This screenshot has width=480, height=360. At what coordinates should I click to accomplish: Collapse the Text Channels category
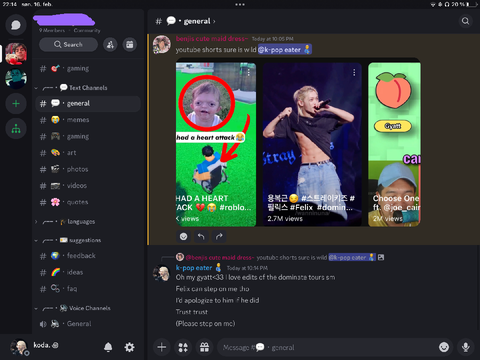click(75, 88)
